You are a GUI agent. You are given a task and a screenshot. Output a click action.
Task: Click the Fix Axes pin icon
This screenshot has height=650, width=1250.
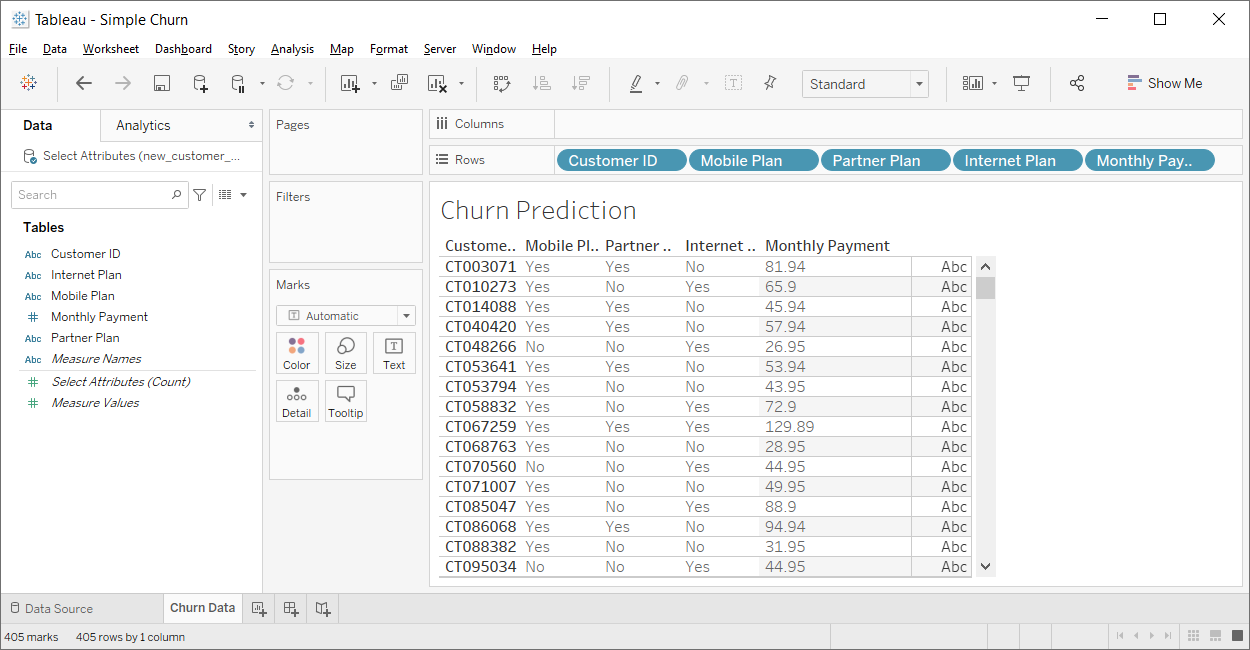point(770,84)
